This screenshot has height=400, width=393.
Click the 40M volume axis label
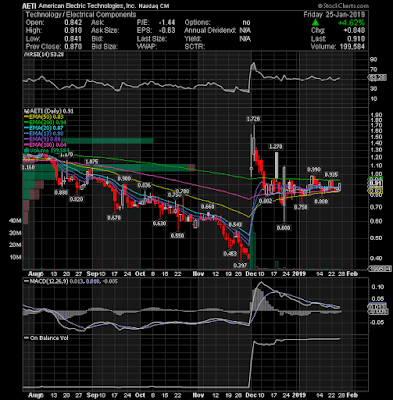[16, 221]
